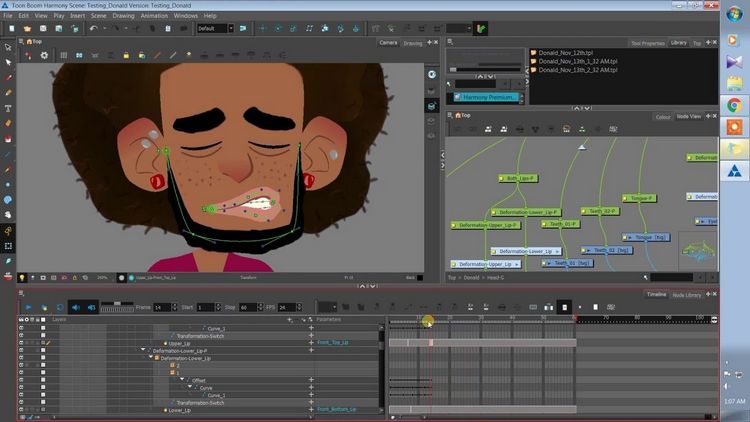Select the Harmony Premium library folder
Viewport: 750px width, 422px height.
pyautogui.click(x=485, y=97)
